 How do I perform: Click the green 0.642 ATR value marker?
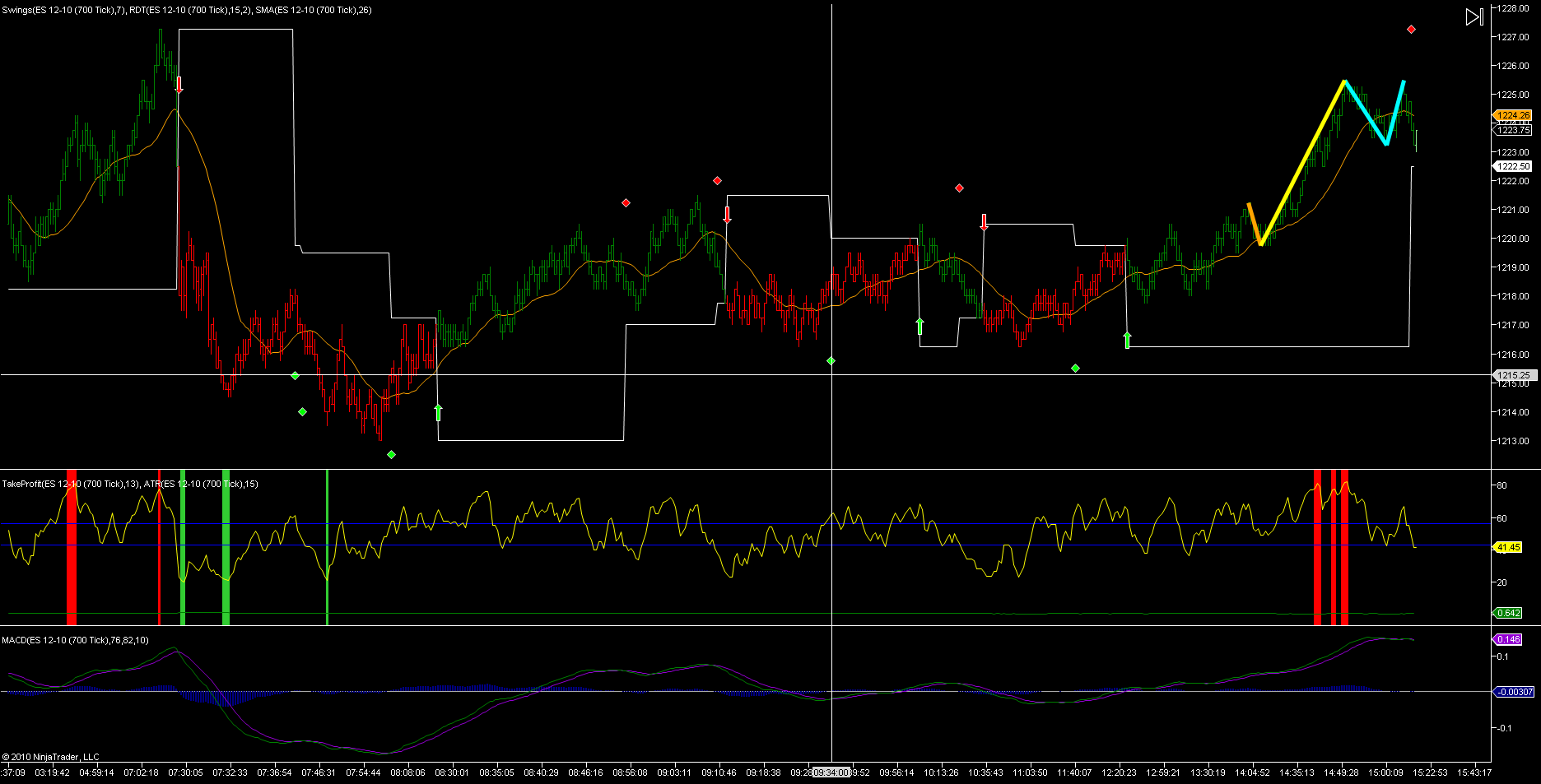1508,613
